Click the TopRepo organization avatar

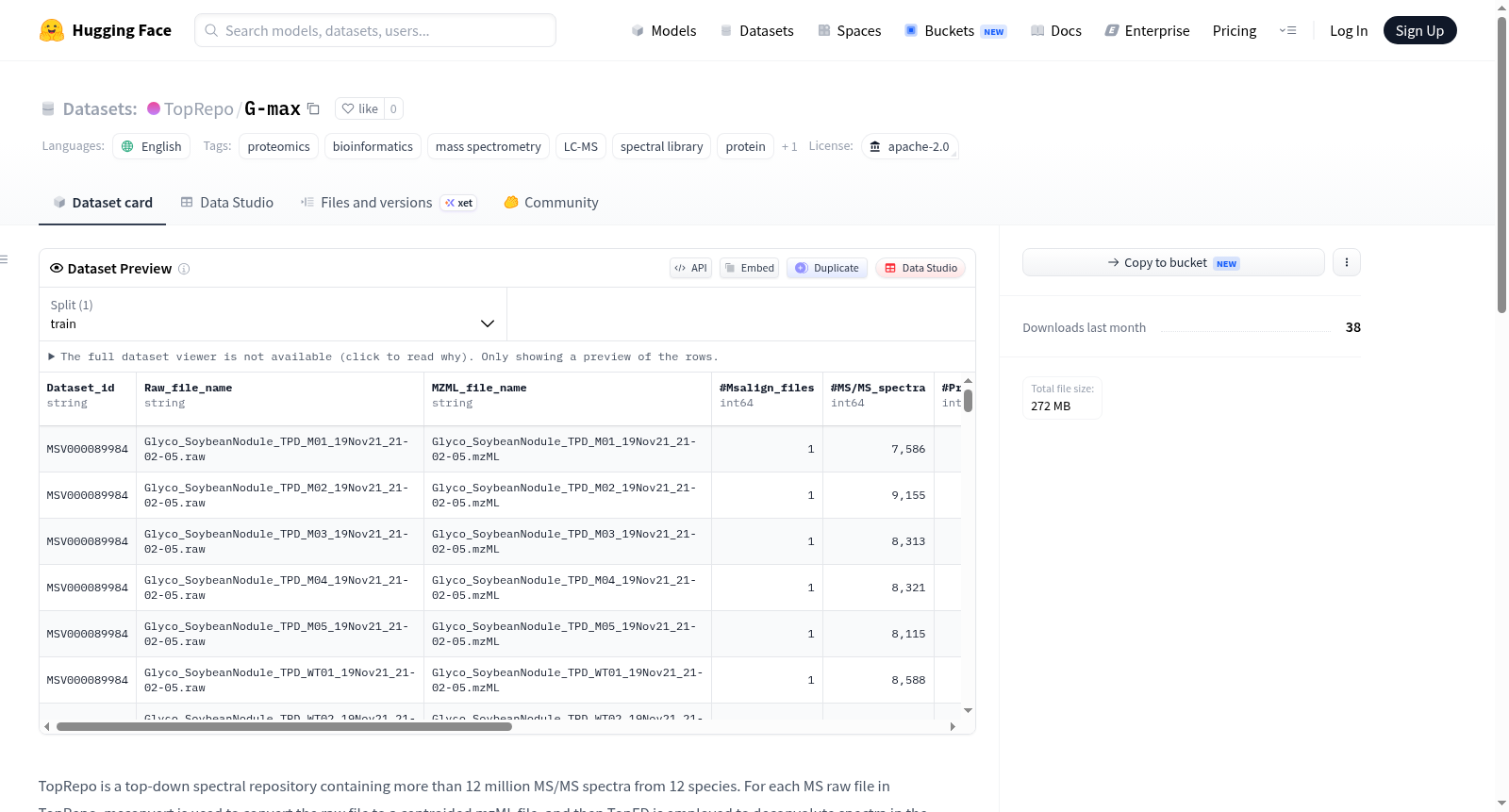point(154,108)
